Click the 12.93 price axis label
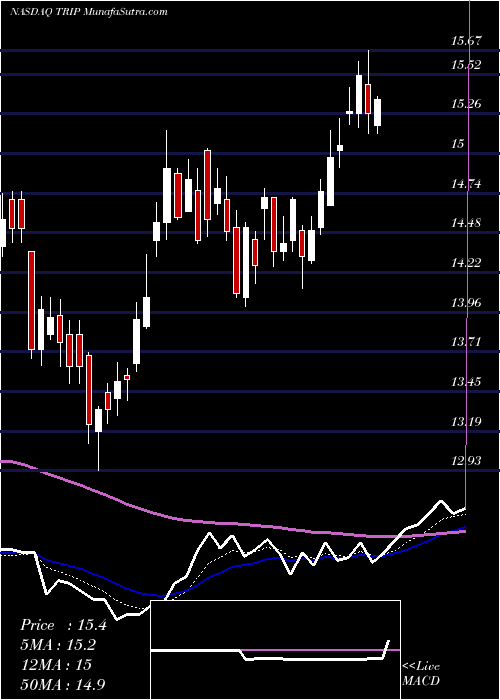500x700 pixels. [x=466, y=460]
